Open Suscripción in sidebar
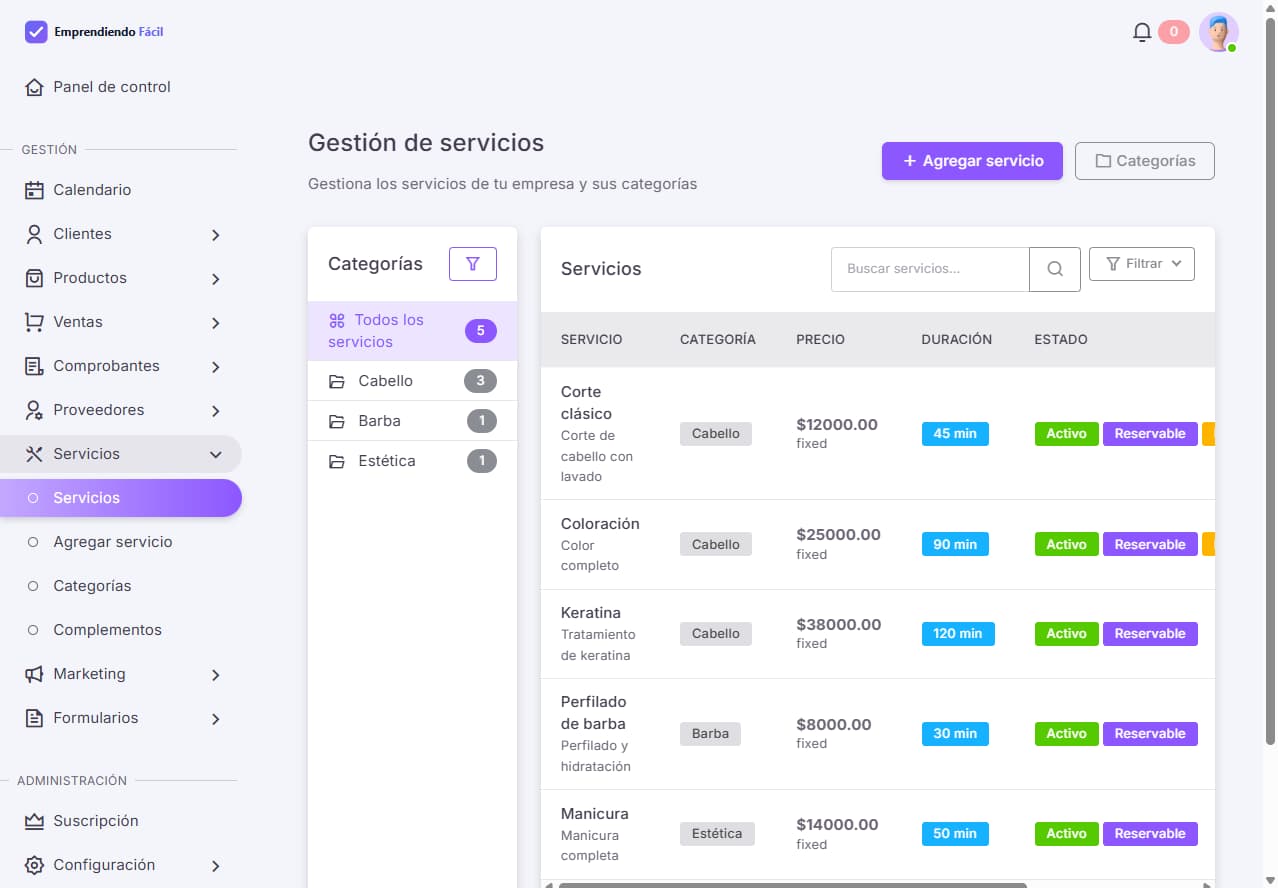Screen dimensions: 1278x888 point(120,821)
